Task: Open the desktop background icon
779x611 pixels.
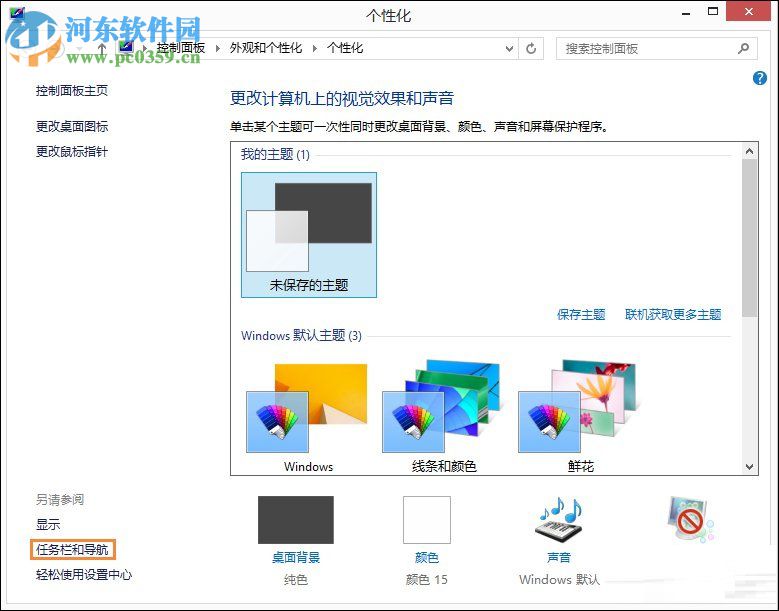Action: [x=296, y=520]
